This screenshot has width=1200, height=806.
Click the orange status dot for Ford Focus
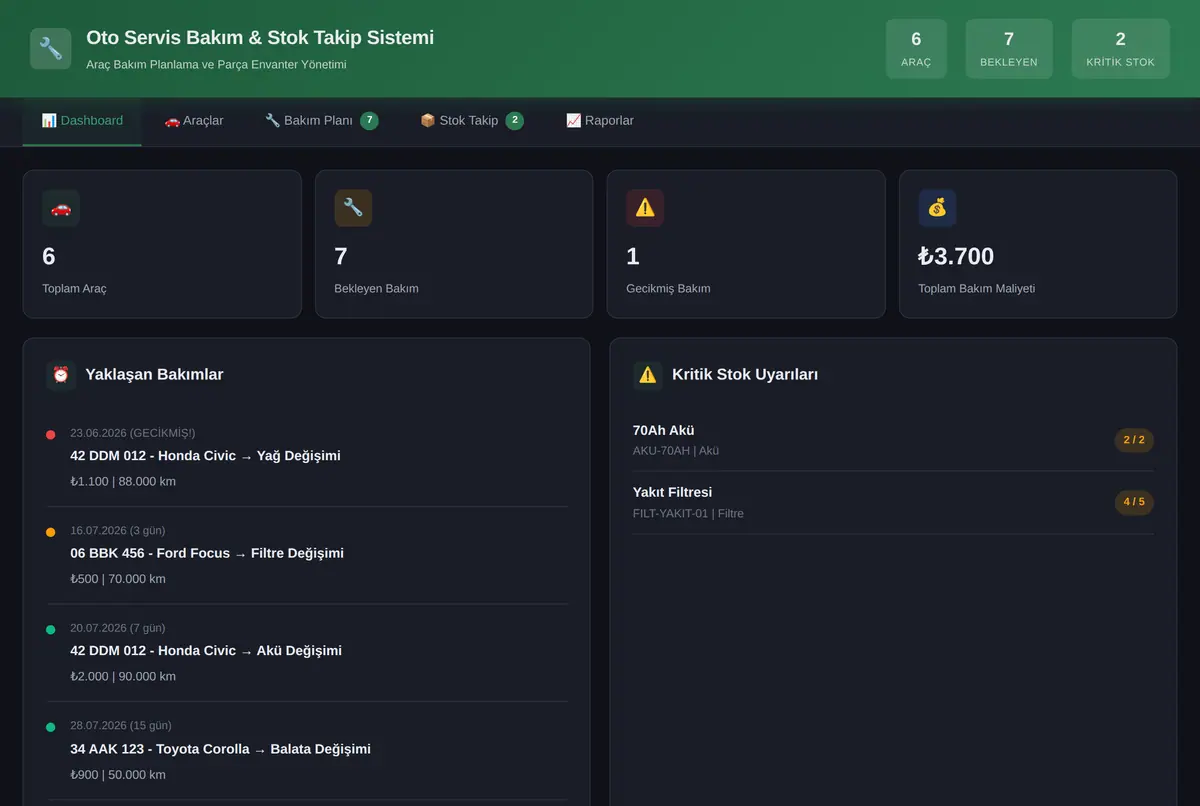51,532
